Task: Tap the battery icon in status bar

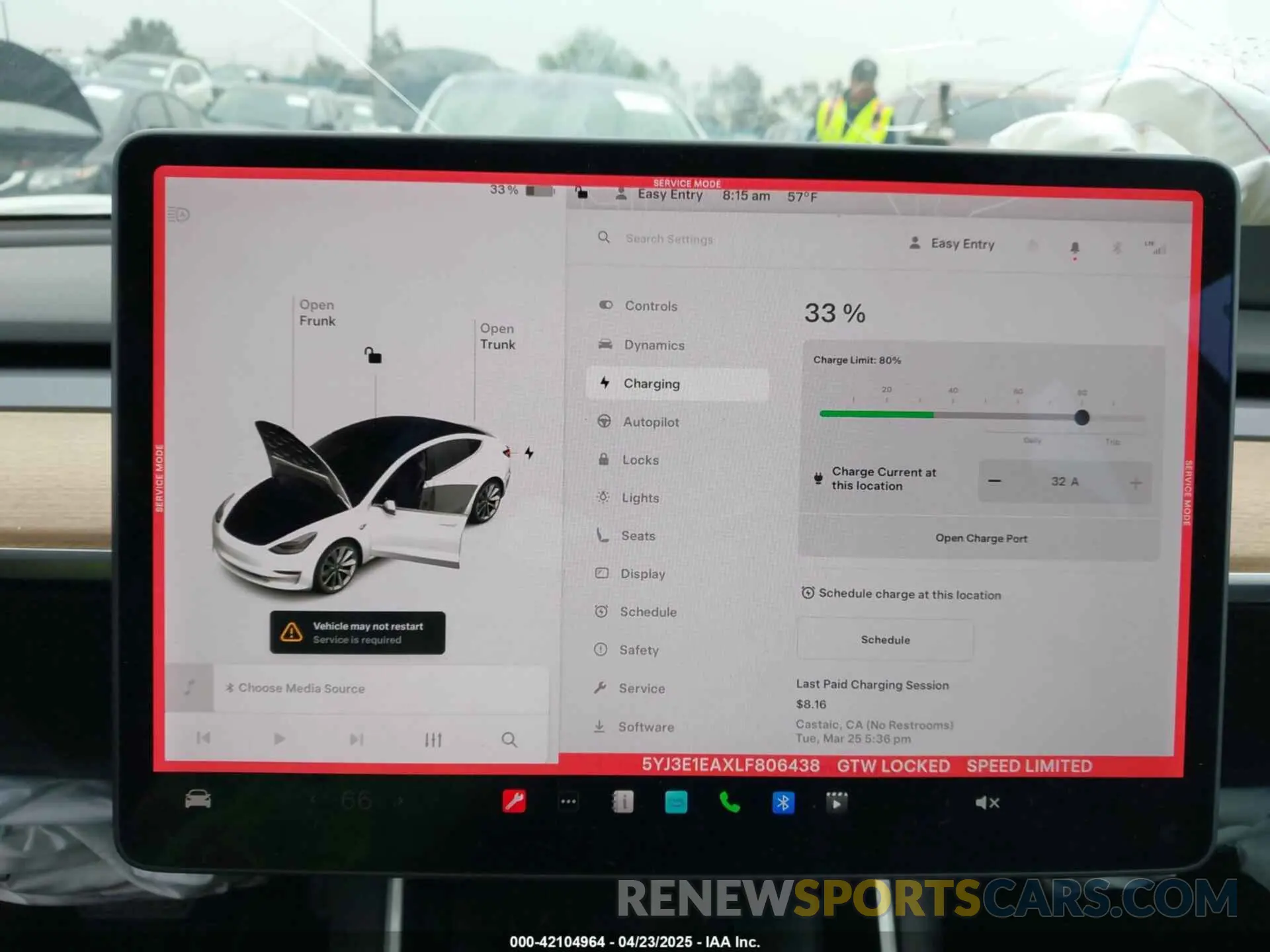Action: point(540,191)
